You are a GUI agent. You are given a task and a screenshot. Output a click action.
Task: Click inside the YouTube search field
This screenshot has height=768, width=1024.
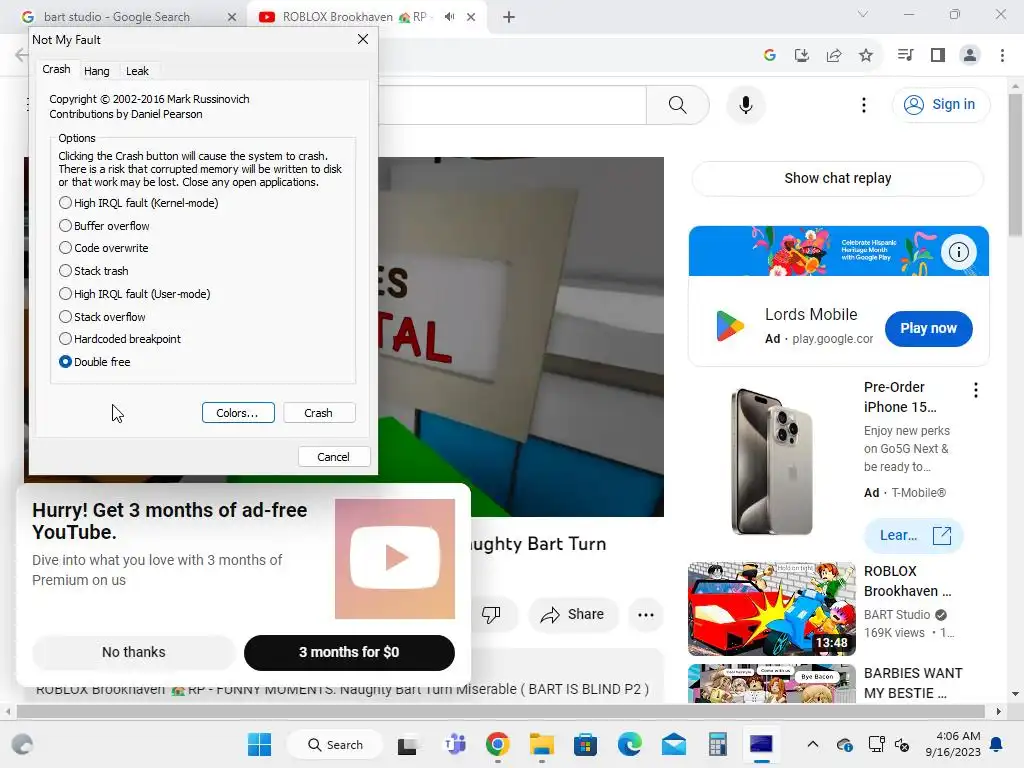tap(512, 104)
